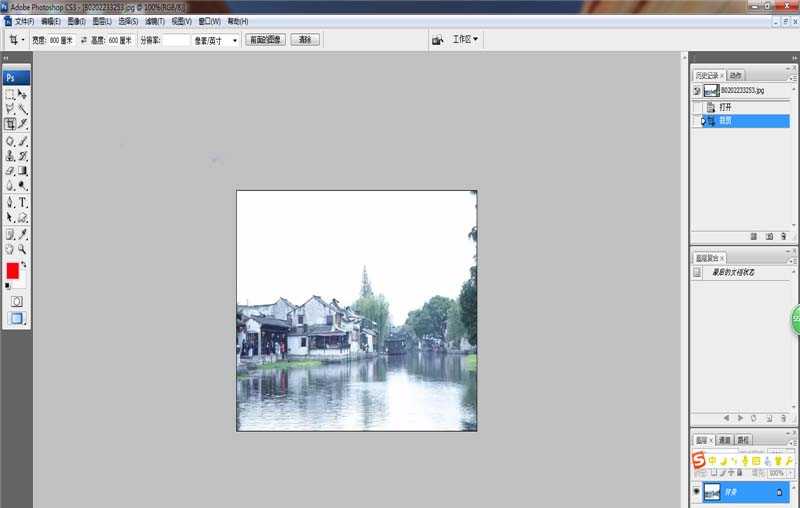Switch to the 动作 actions tab
Viewport: 800px width, 508px height.
pos(735,75)
